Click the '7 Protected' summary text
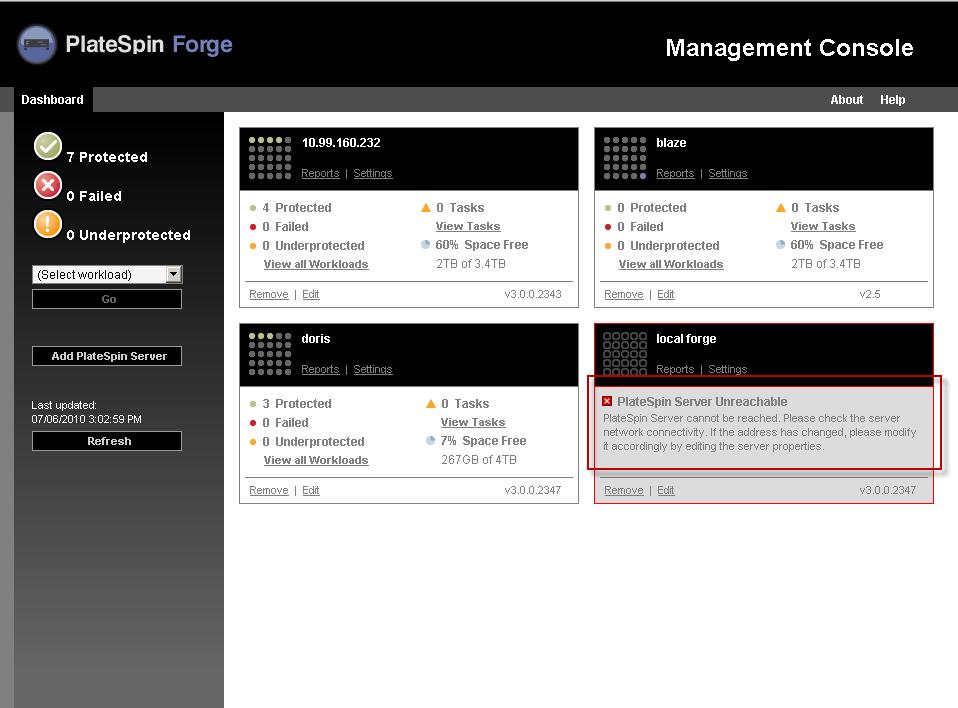The height and width of the screenshot is (708, 958). pyautogui.click(x=107, y=157)
